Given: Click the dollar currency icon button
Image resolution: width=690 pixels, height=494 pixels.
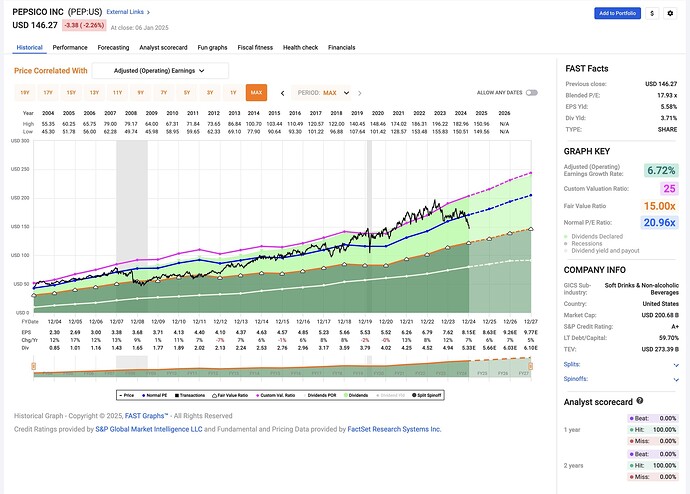Looking at the screenshot, I should [652, 13].
